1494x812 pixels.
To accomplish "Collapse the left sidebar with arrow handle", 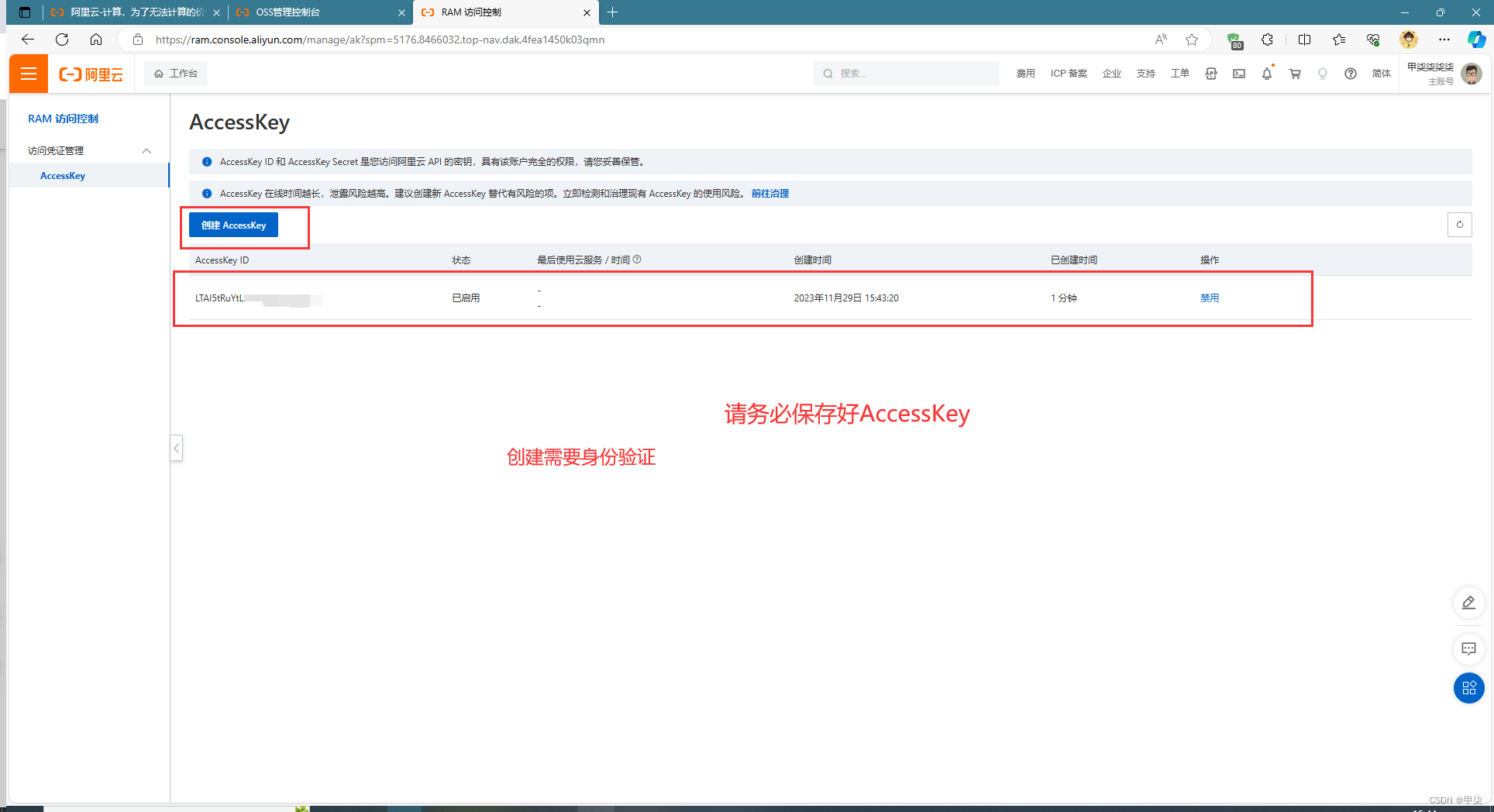I will pos(177,448).
